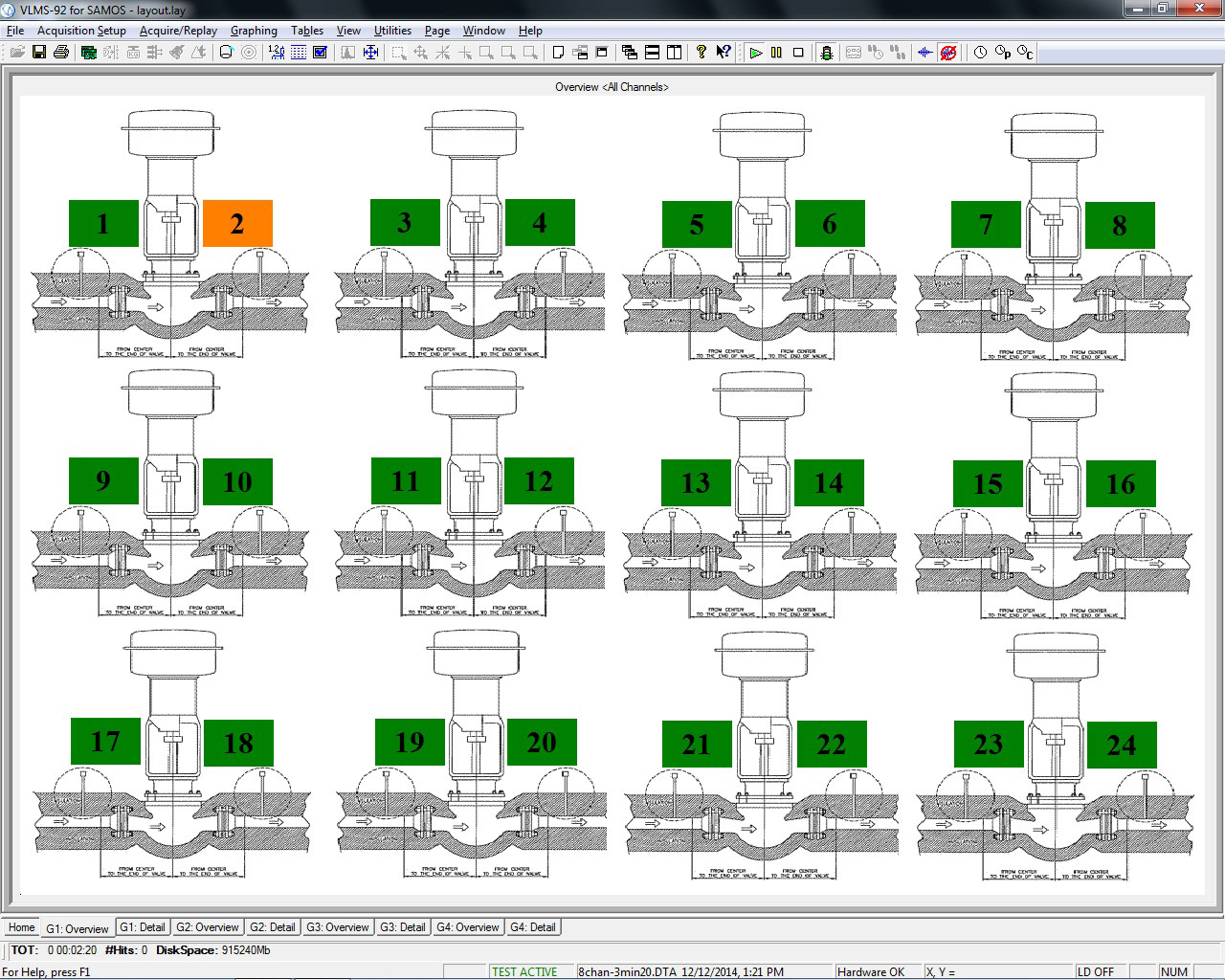The width and height of the screenshot is (1225, 980).
Task: Open the Utilities menu
Action: coord(392,31)
